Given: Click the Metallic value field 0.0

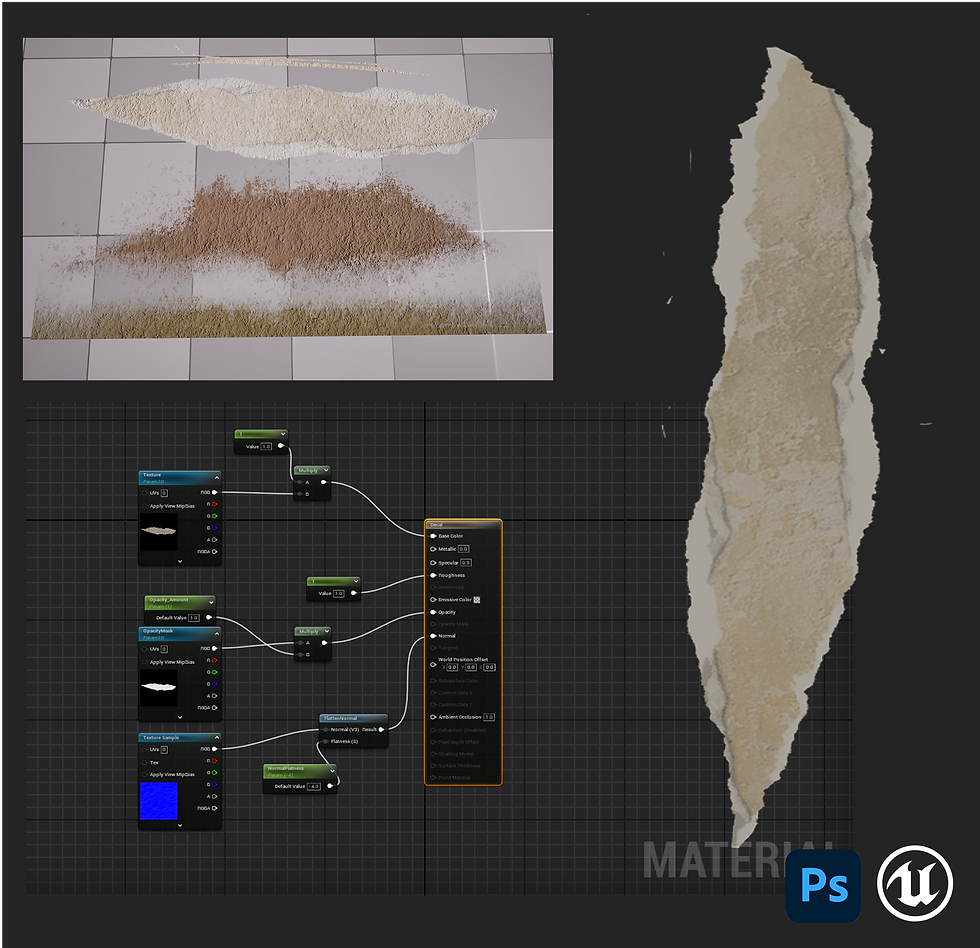Looking at the screenshot, I should click(463, 549).
